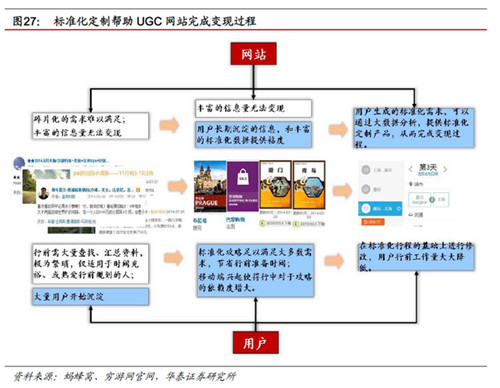Click the green circle between the two itinerary boxes
Image resolution: width=500 pixels, height=388 pixels.
pyautogui.click(x=432, y=200)
